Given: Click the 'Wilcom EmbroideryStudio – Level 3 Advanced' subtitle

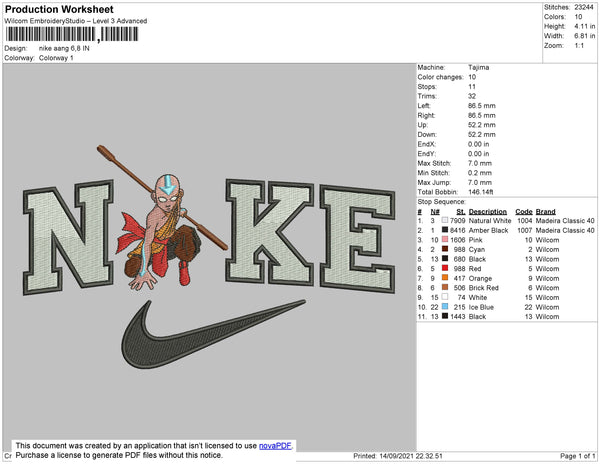Looking at the screenshot, I should point(76,21).
